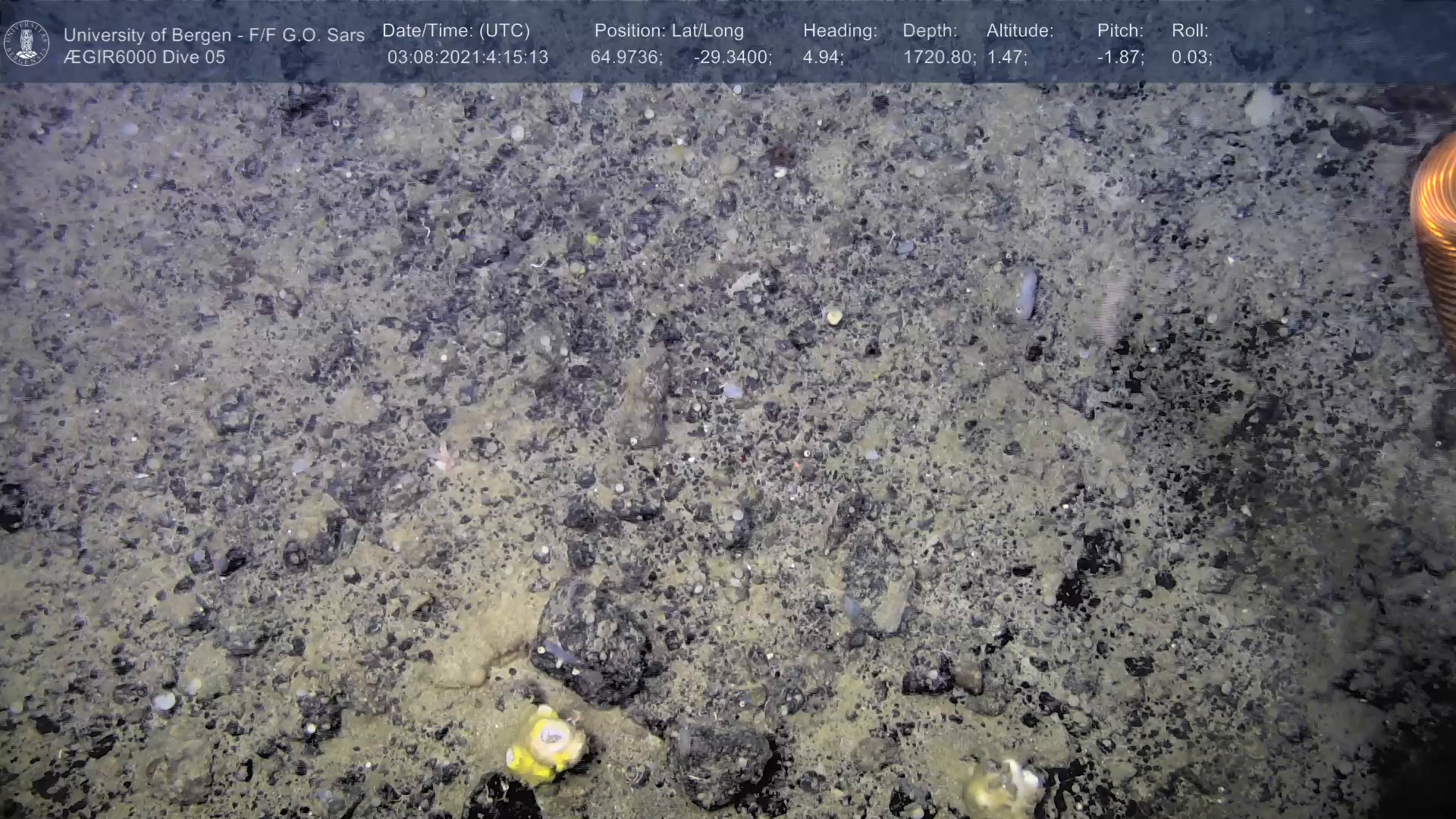The image size is (1456, 819).
Task: Click the depth value 1720.80
Action: [x=937, y=57]
